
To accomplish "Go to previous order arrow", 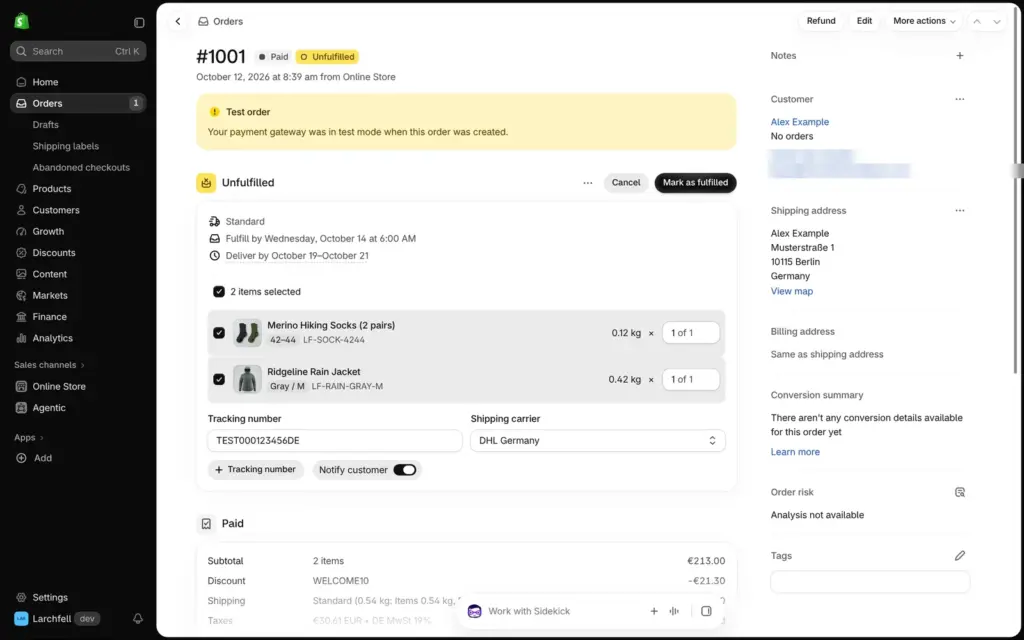I will point(977,22).
